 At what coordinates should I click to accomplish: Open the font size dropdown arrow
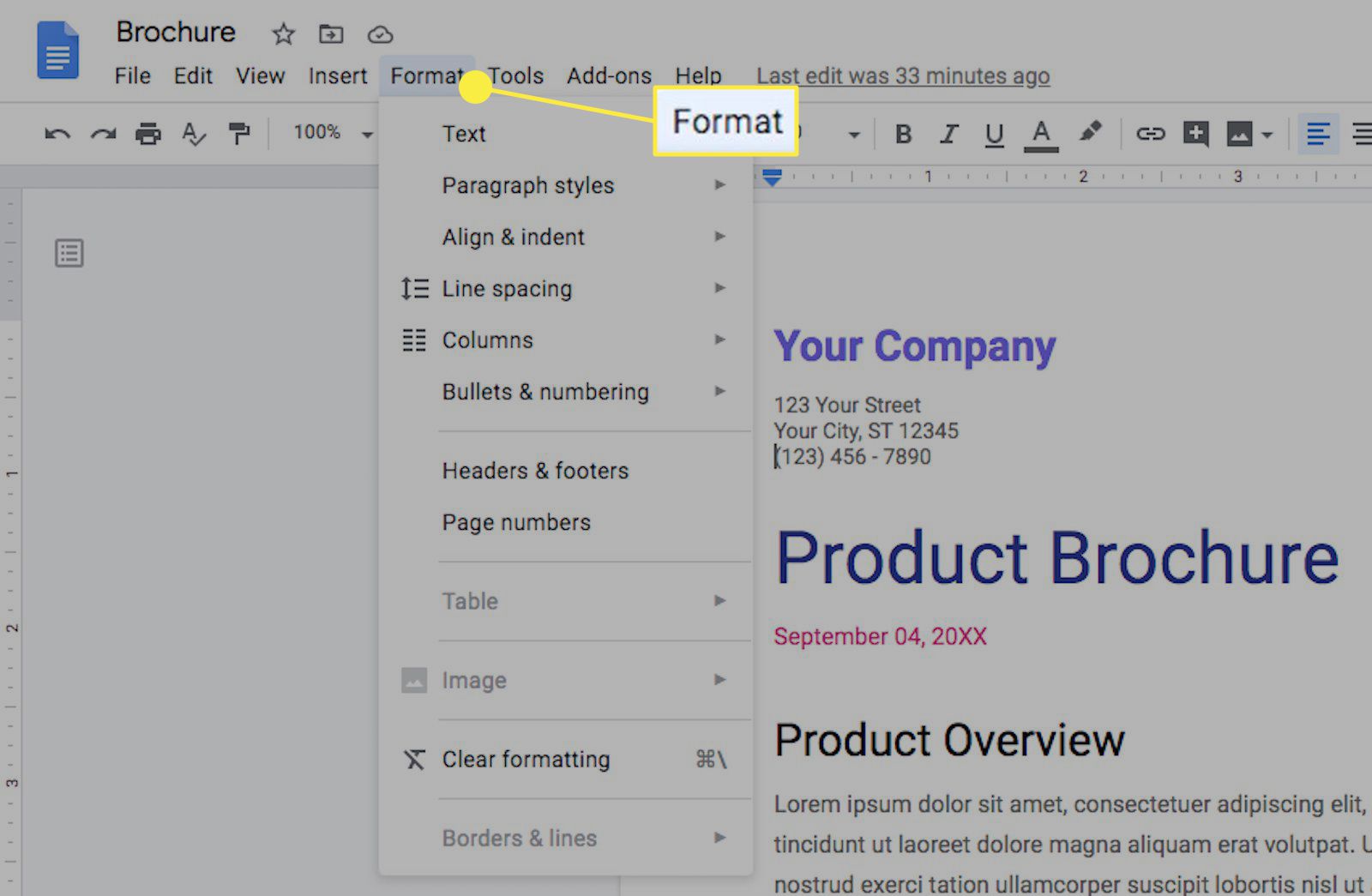coord(853,135)
